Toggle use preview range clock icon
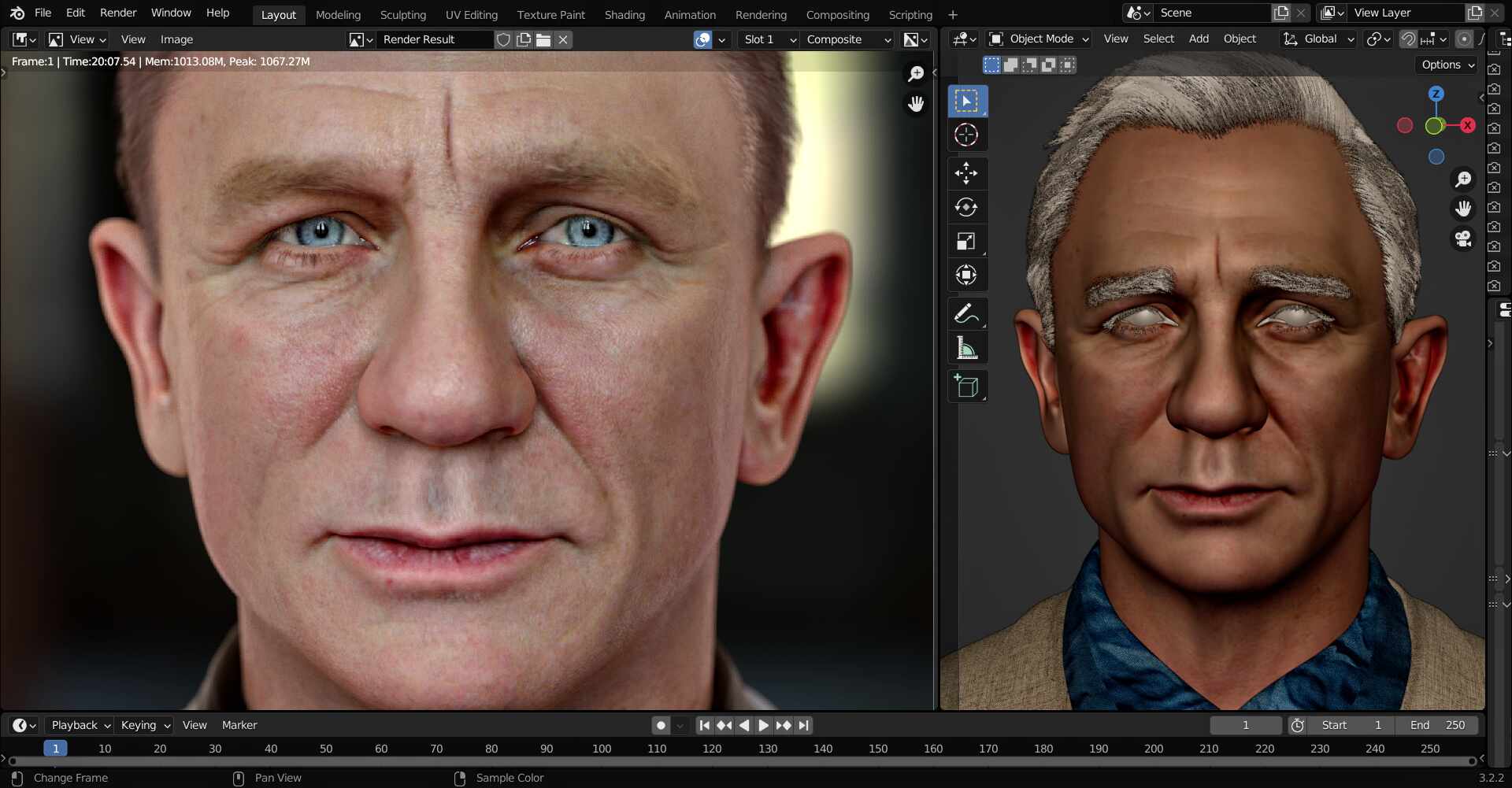This screenshot has height=788, width=1512. tap(1298, 725)
